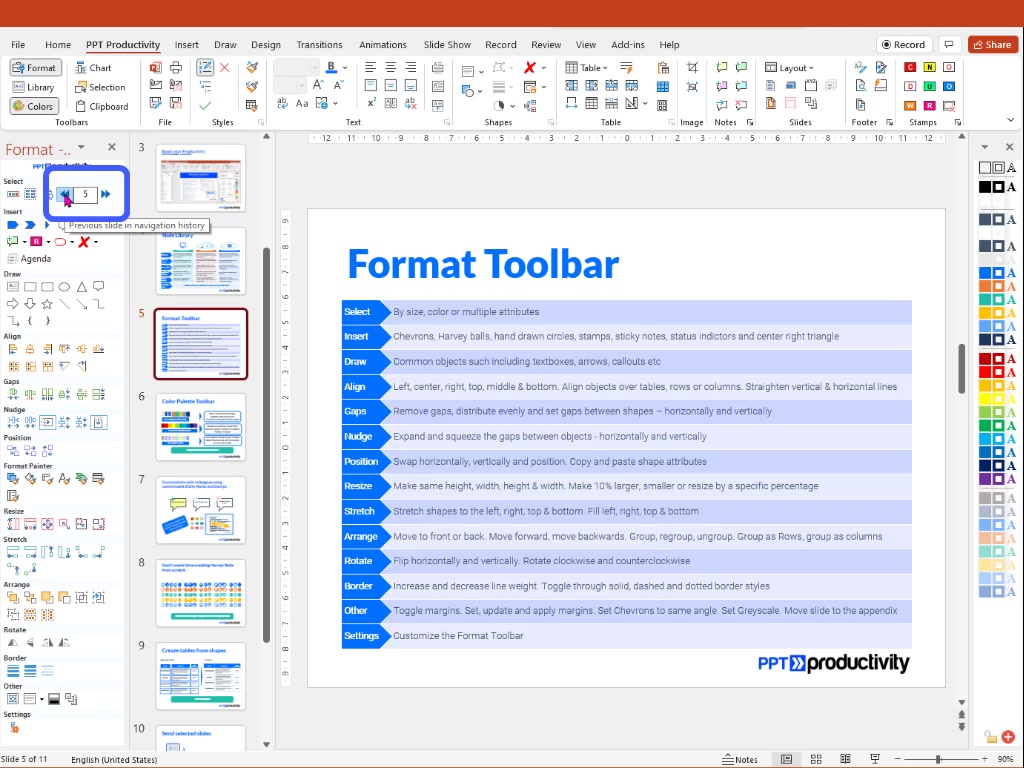Click the yellow N stamp
1024x768 pixels.
929,67
